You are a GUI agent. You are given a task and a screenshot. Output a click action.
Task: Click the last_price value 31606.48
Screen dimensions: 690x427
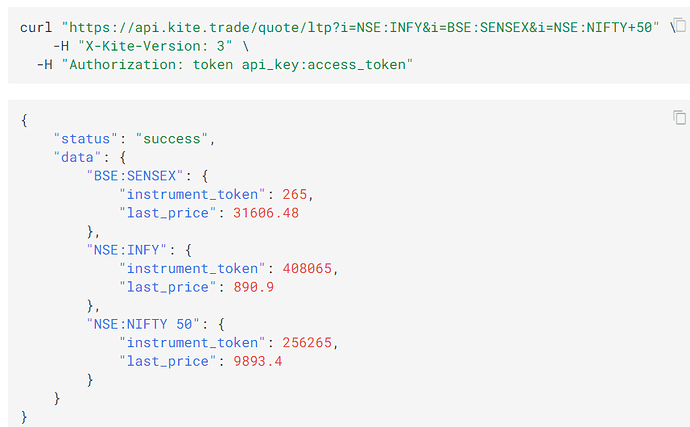point(266,213)
